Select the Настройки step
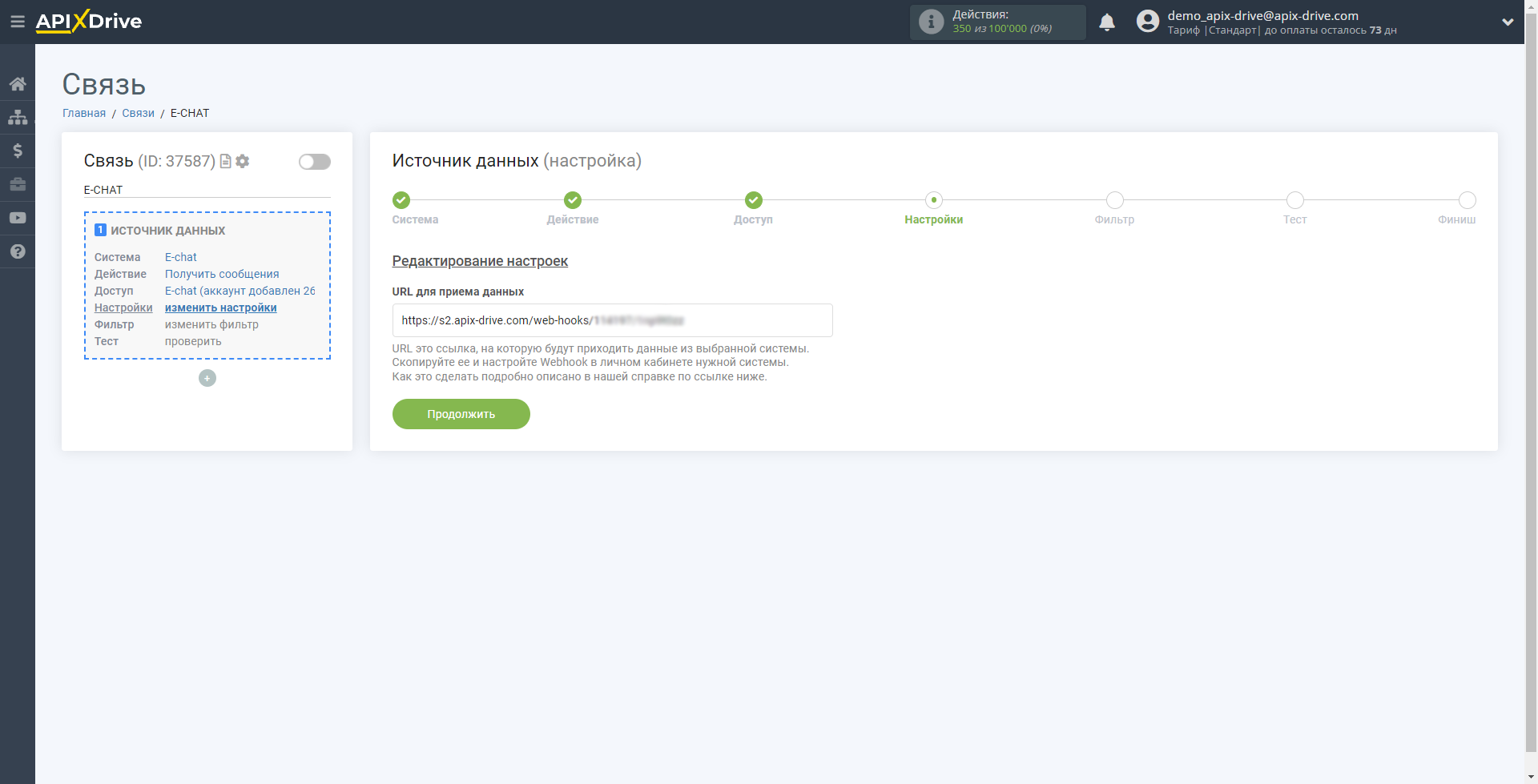Viewport: 1538px width, 784px height. pyautogui.click(x=934, y=200)
